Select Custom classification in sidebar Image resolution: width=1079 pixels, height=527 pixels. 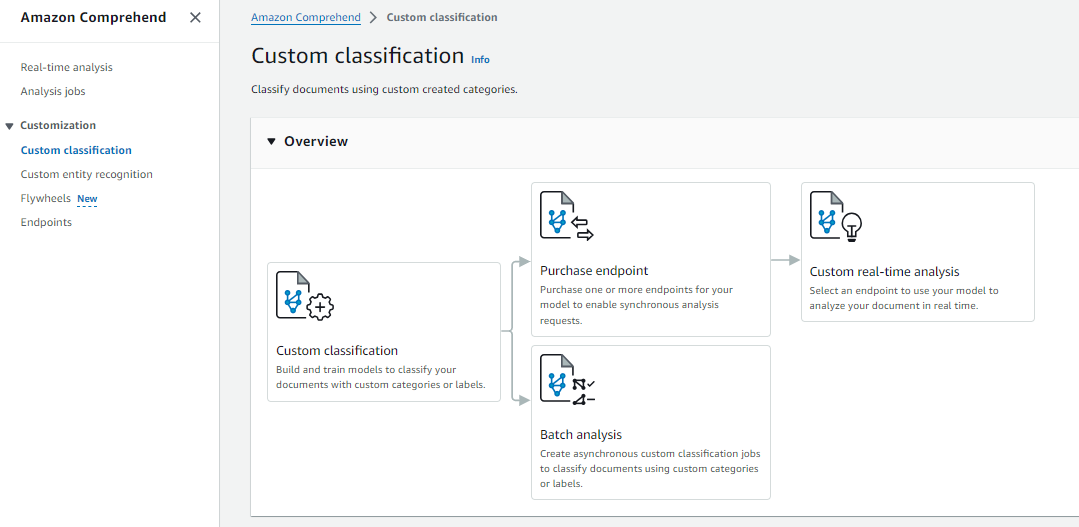[76, 150]
